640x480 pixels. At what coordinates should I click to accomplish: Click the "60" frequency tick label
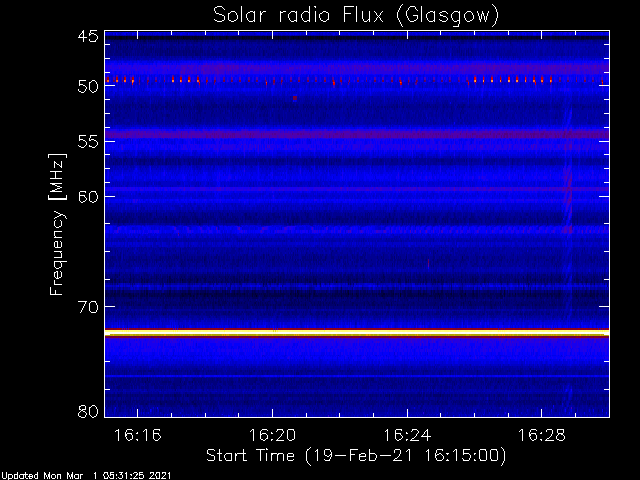click(x=88, y=197)
